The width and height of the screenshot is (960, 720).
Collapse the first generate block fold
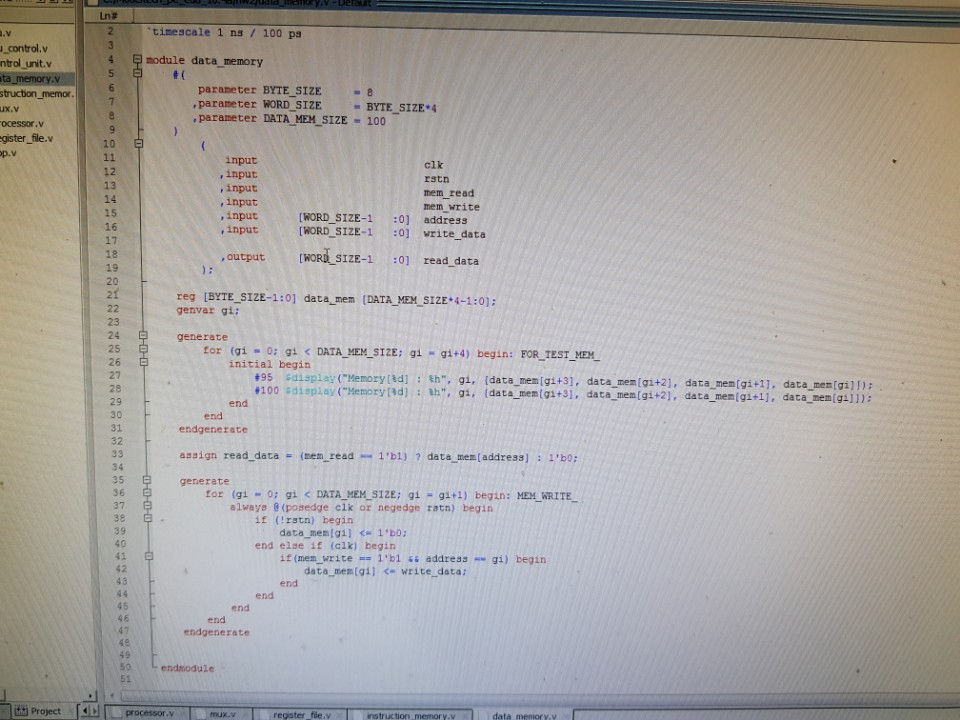[x=142, y=336]
